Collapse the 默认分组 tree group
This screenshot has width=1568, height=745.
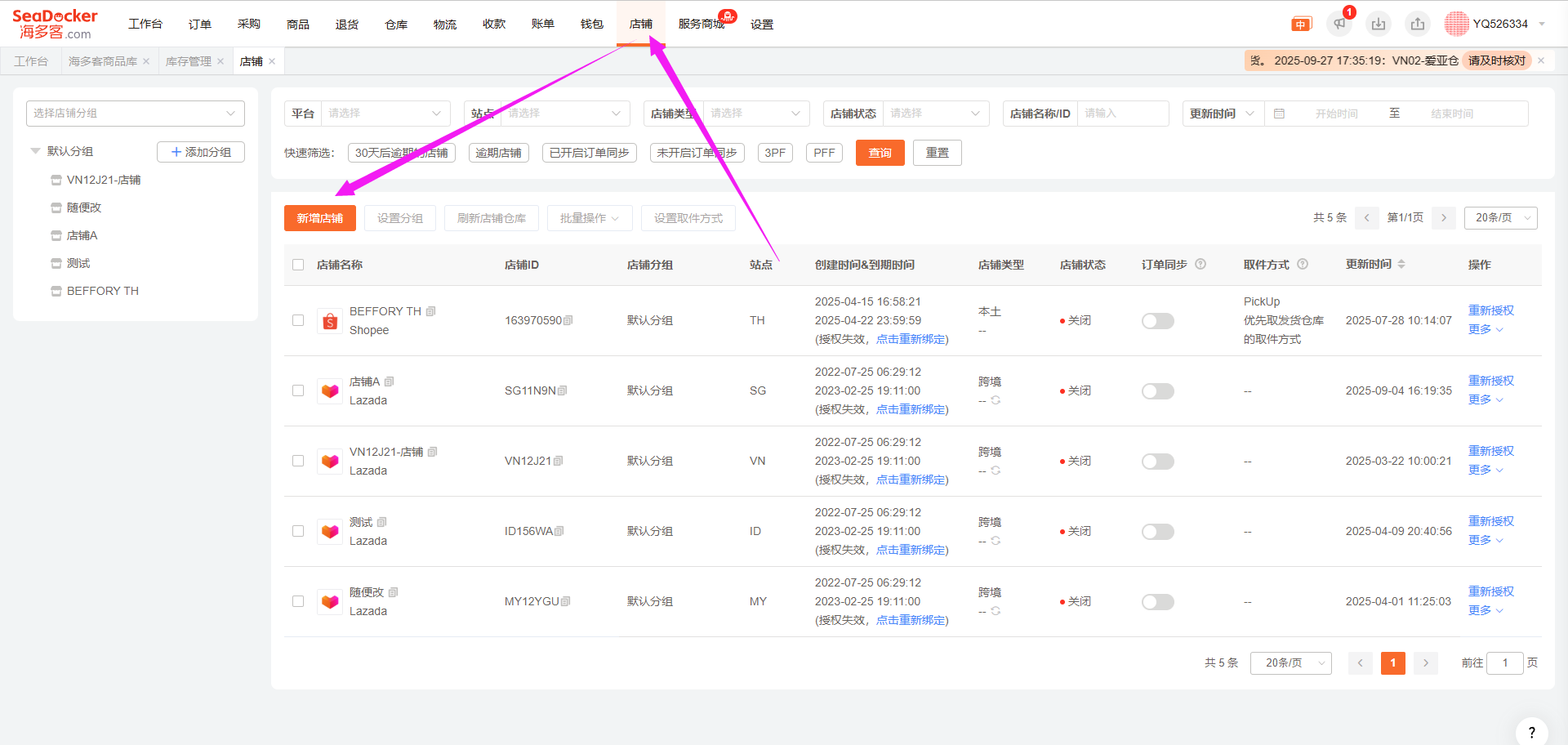pyautogui.click(x=35, y=151)
